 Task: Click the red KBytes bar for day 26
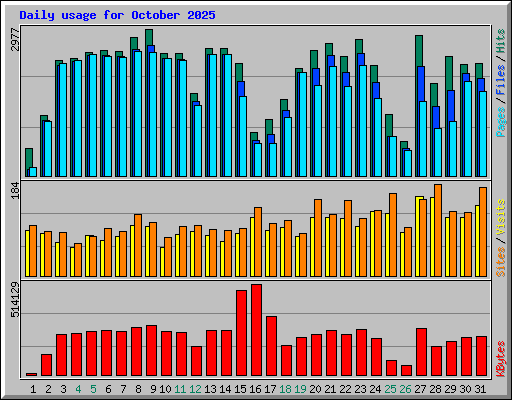(406, 371)
